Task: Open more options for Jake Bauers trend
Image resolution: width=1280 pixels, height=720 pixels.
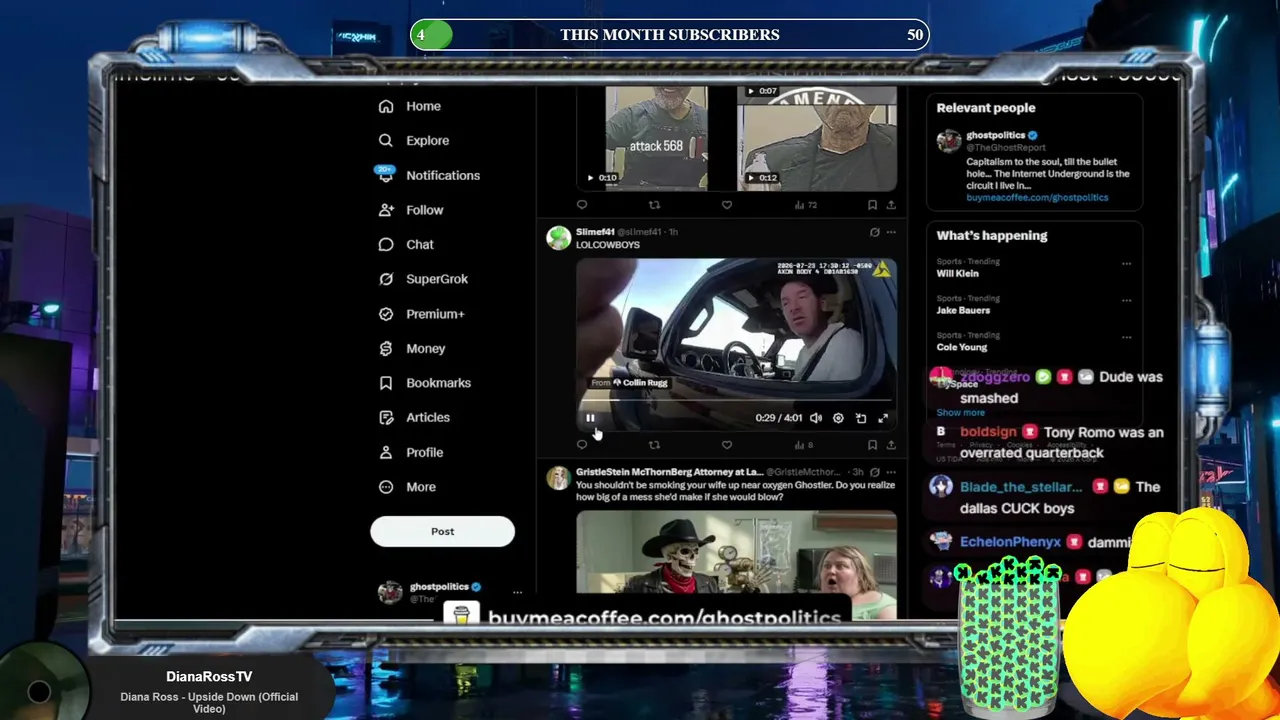Action: pyautogui.click(x=1127, y=300)
